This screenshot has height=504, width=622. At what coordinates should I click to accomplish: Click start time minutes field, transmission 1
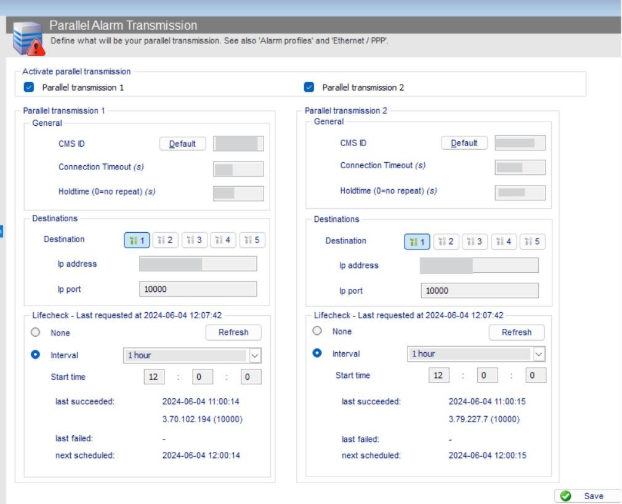point(202,377)
